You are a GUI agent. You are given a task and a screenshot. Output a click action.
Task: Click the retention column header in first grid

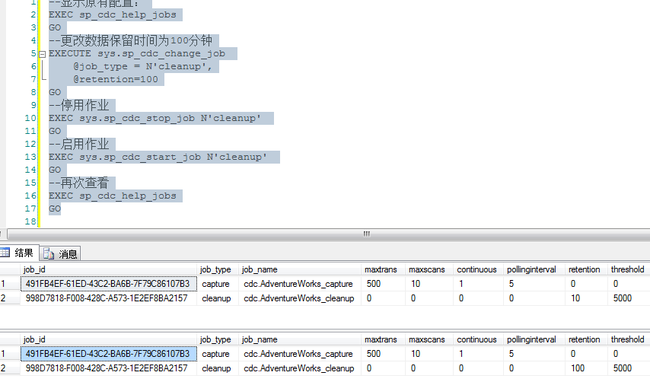point(586,269)
